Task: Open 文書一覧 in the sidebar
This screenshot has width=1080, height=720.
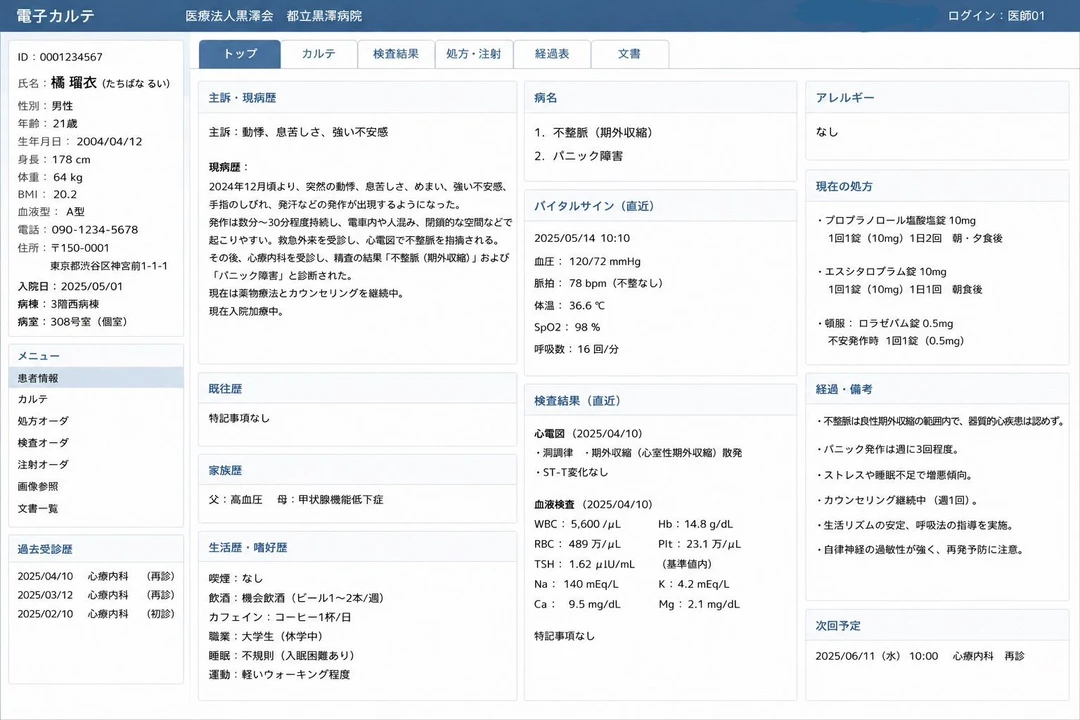Action: point(96,508)
